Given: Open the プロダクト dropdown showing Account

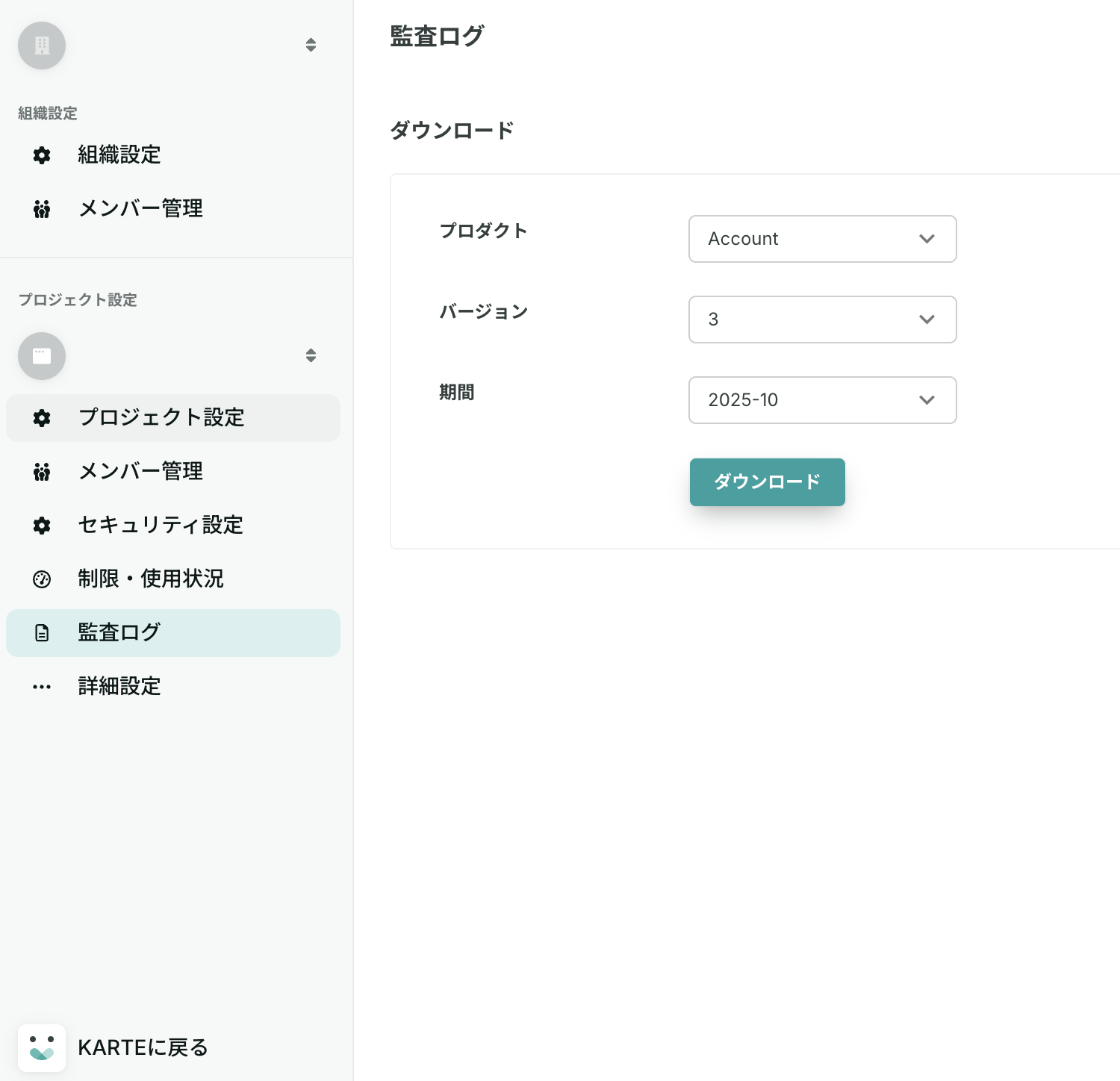Looking at the screenshot, I should click(x=823, y=239).
